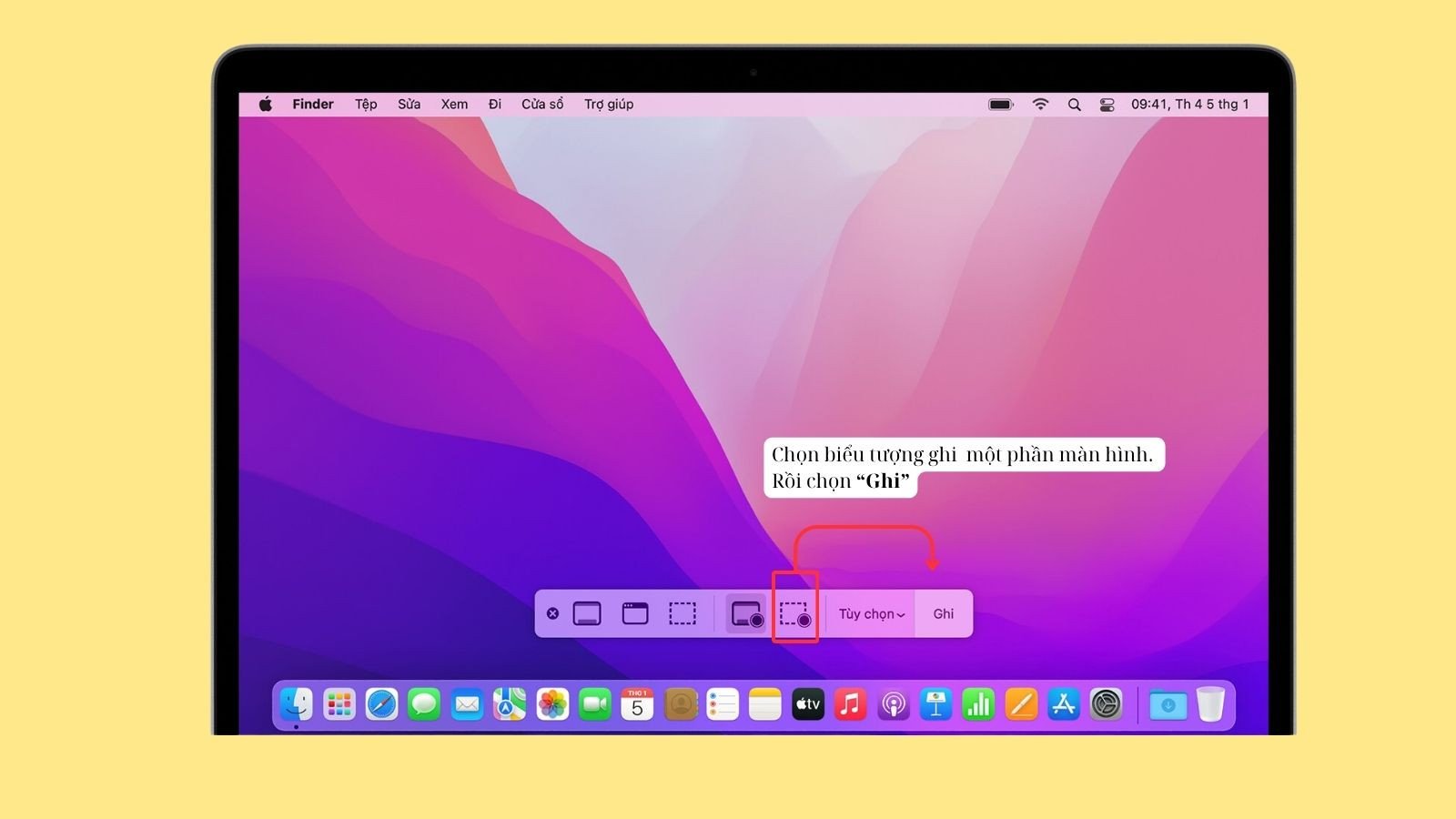This screenshot has width=1456, height=819.
Task: Open the Tùy chọn options menu
Action: 869,613
